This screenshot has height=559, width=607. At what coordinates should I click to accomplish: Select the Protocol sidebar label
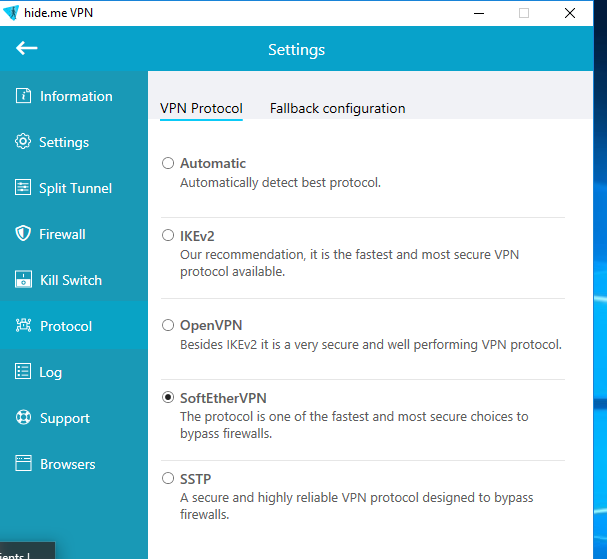[66, 326]
